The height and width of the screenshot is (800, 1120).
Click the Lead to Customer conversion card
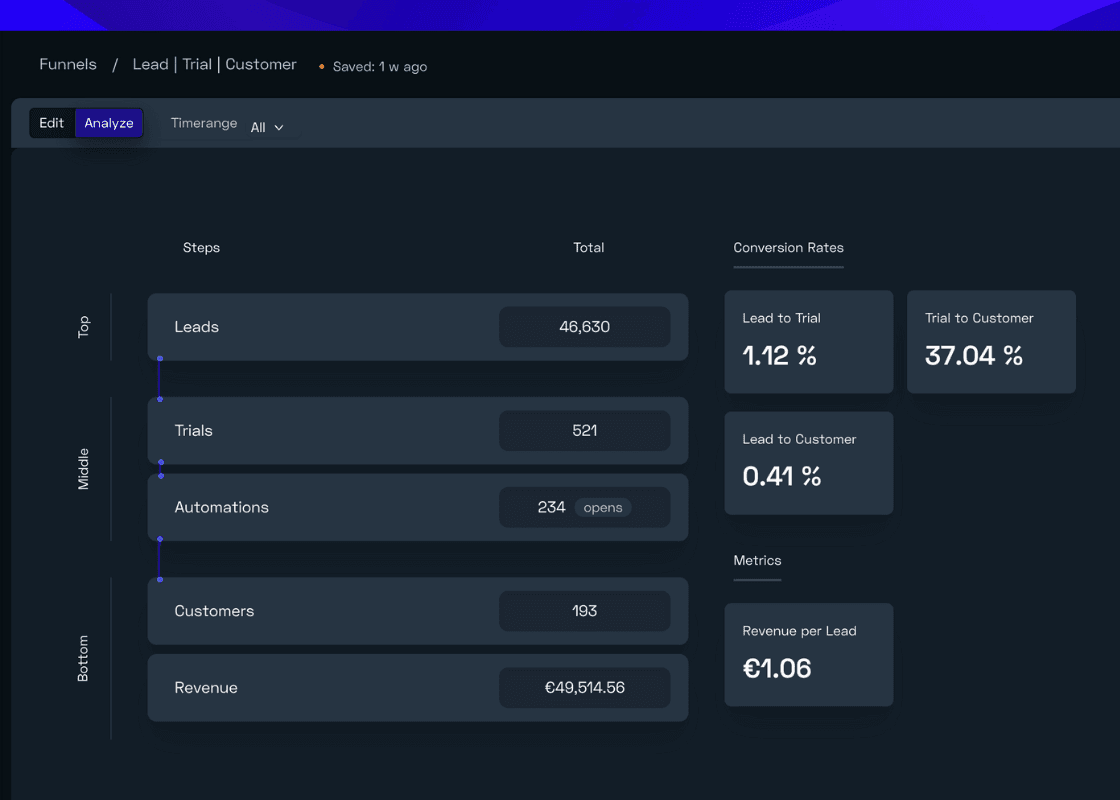(x=808, y=463)
